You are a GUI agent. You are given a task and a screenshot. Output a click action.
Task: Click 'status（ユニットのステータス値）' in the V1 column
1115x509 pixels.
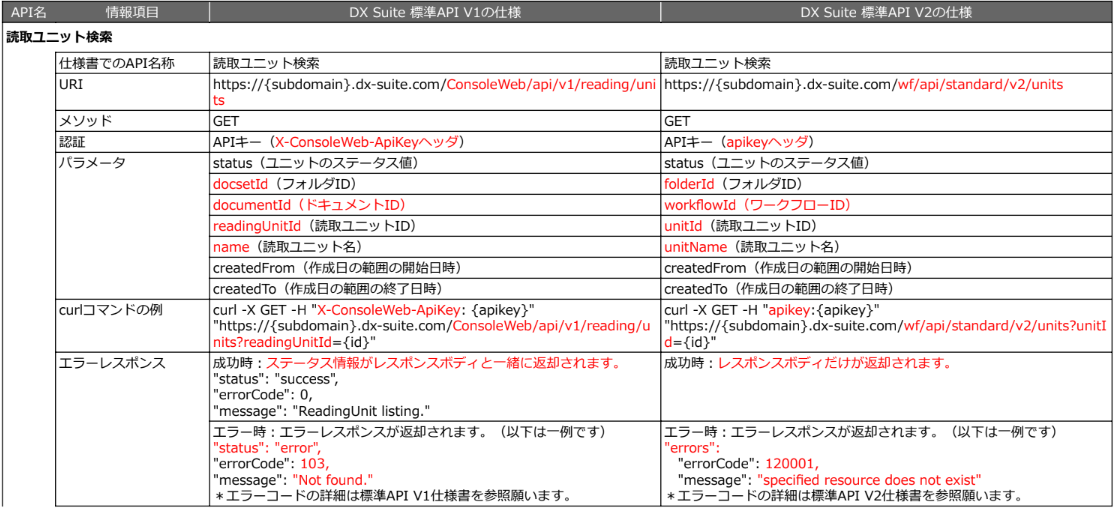tap(316, 163)
